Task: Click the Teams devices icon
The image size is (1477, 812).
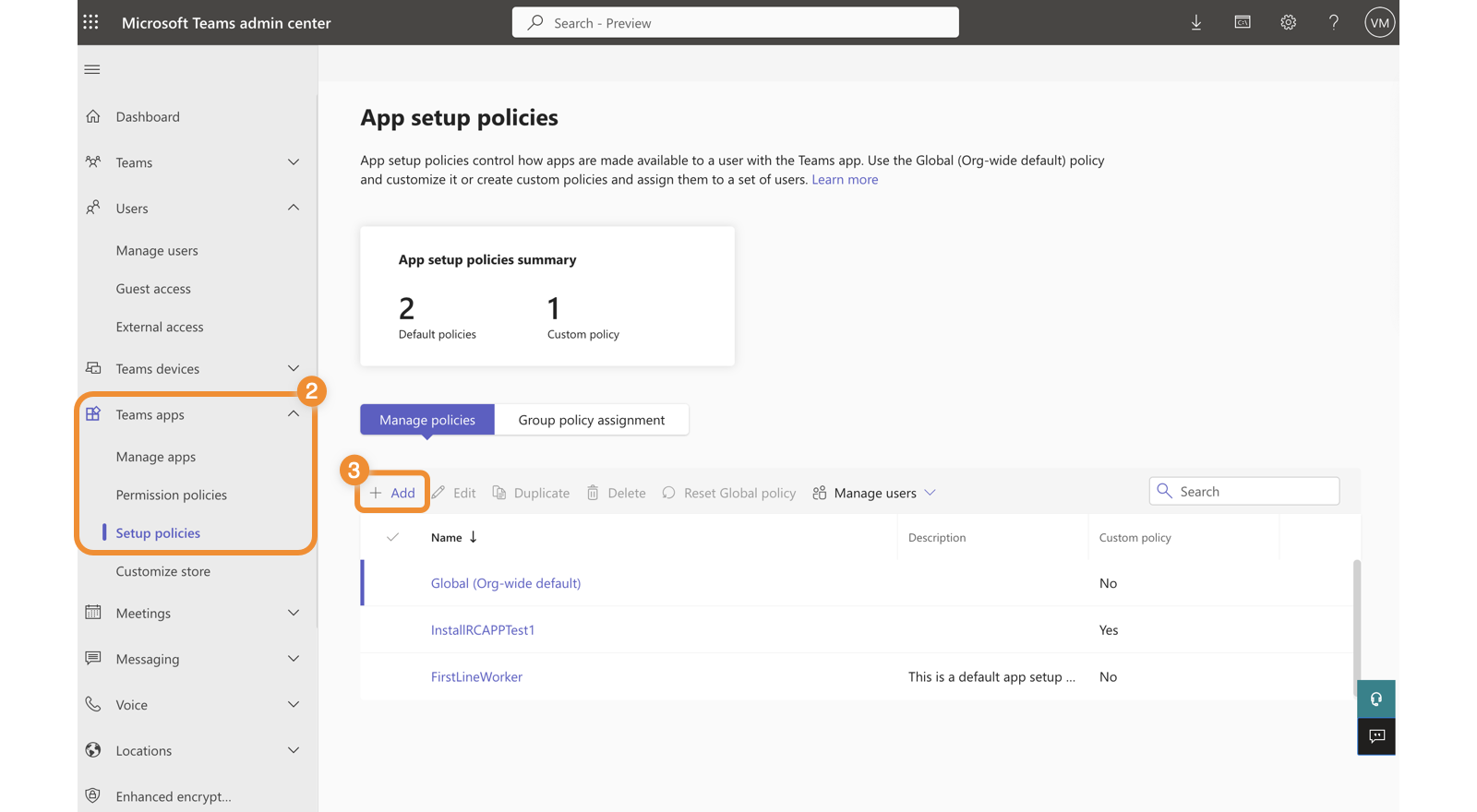Action: [x=93, y=368]
